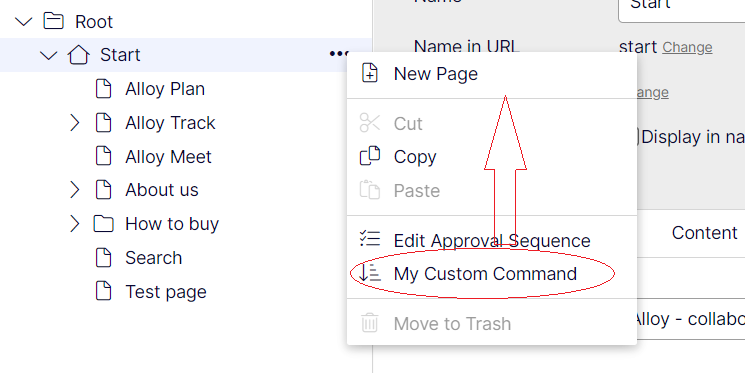The image size is (745, 373).
Task: Click the Name input field
Action: pos(682,9)
